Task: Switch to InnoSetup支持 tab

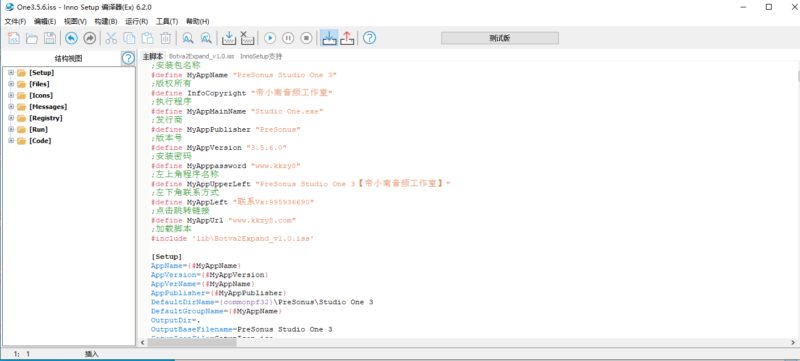Action: coord(261,56)
